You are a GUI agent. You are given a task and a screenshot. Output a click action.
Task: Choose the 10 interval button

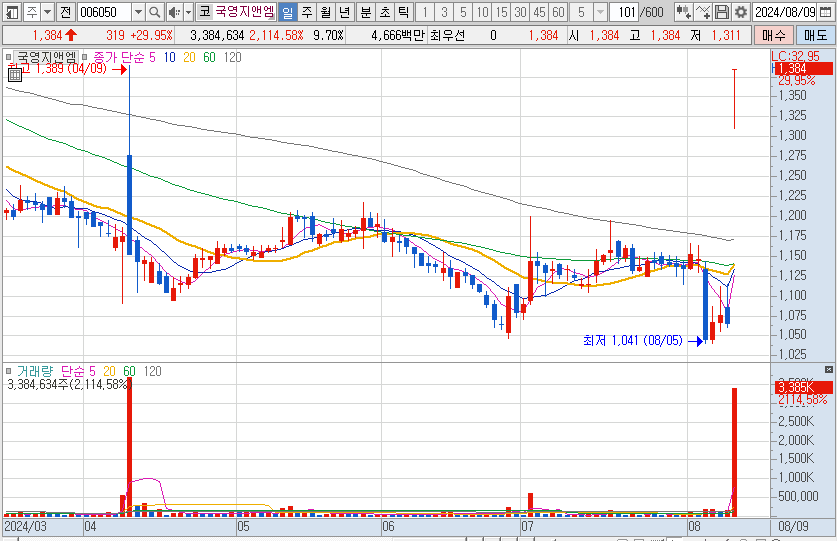[483, 12]
